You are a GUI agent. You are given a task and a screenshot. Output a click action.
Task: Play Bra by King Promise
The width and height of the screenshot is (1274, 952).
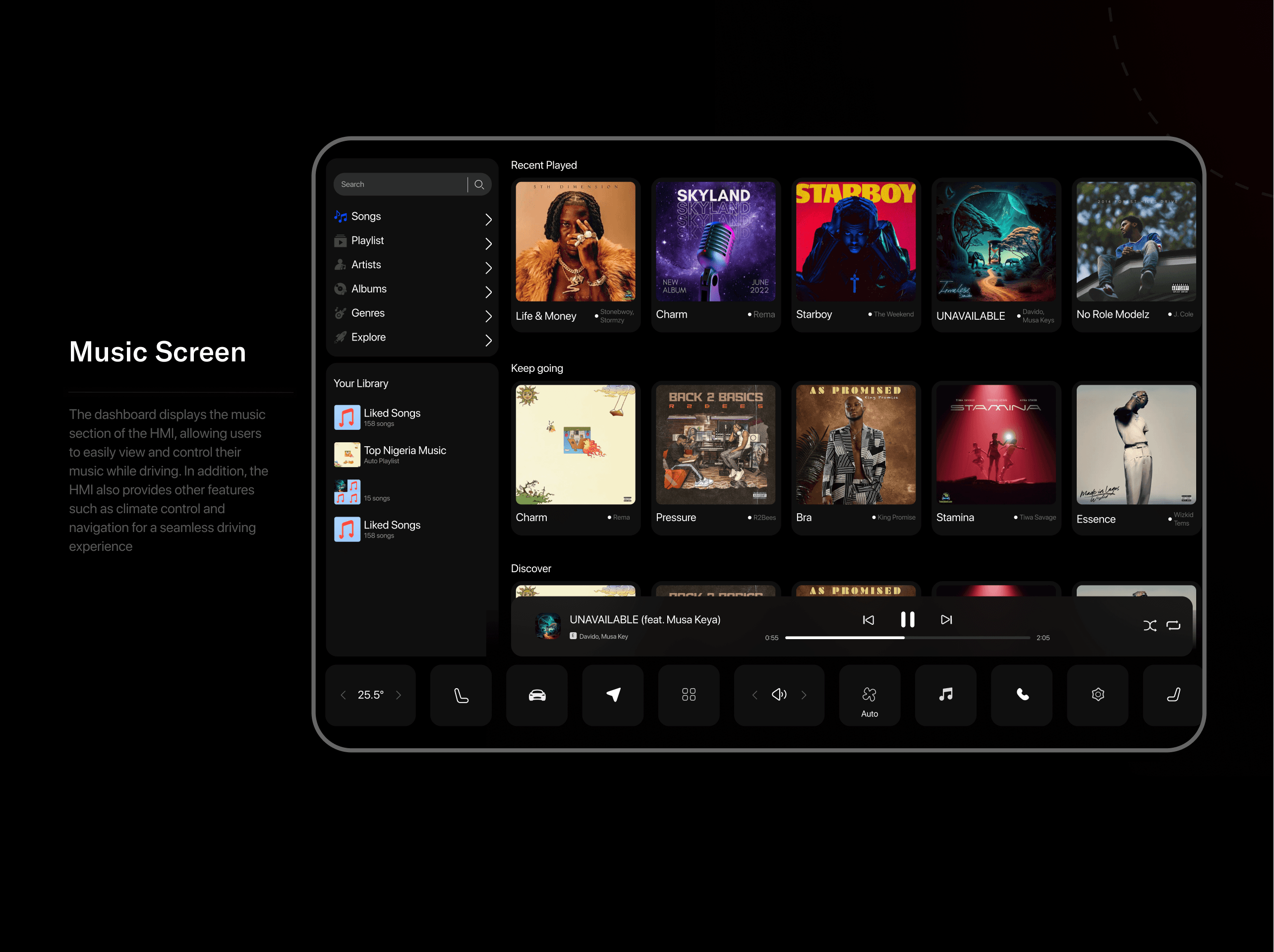[x=856, y=458]
